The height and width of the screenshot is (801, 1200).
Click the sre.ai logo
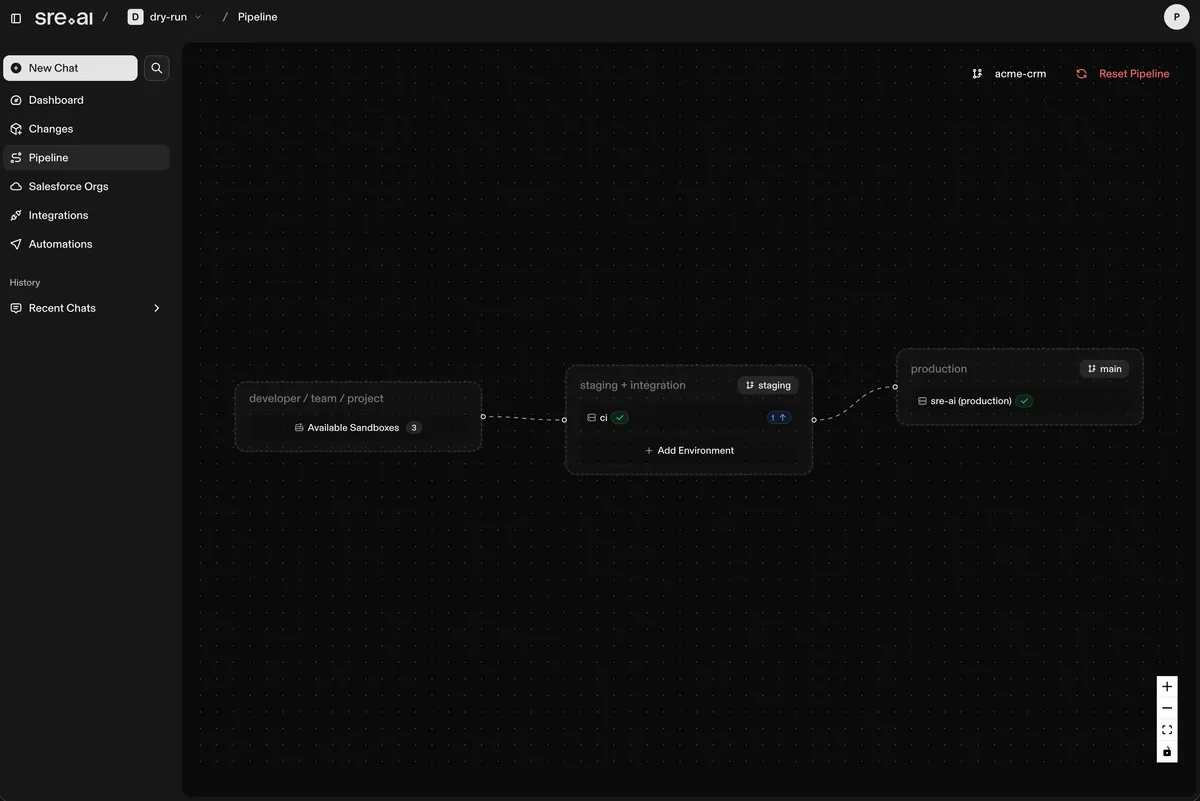[64, 17]
